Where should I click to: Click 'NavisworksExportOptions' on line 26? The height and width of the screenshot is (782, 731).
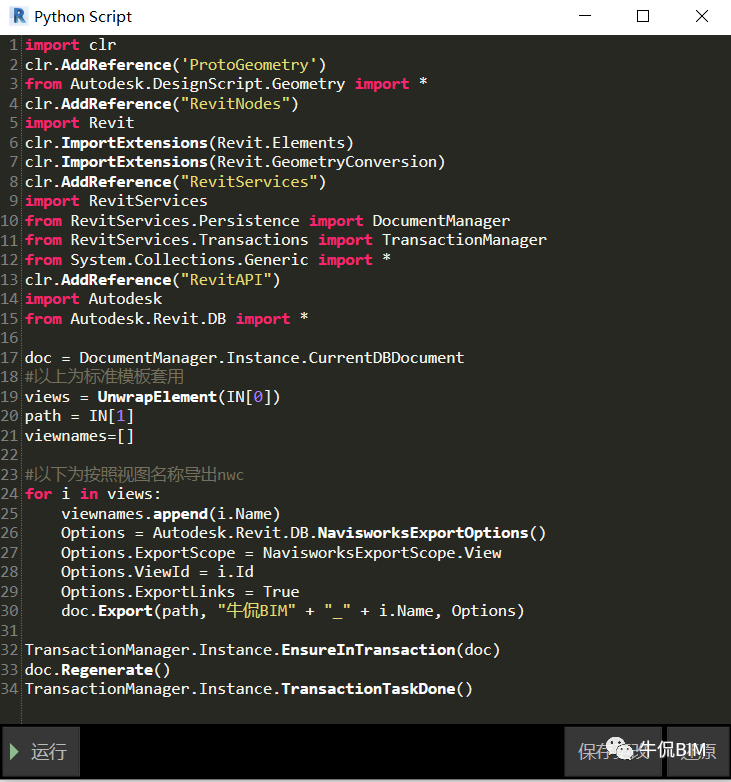coord(423,533)
